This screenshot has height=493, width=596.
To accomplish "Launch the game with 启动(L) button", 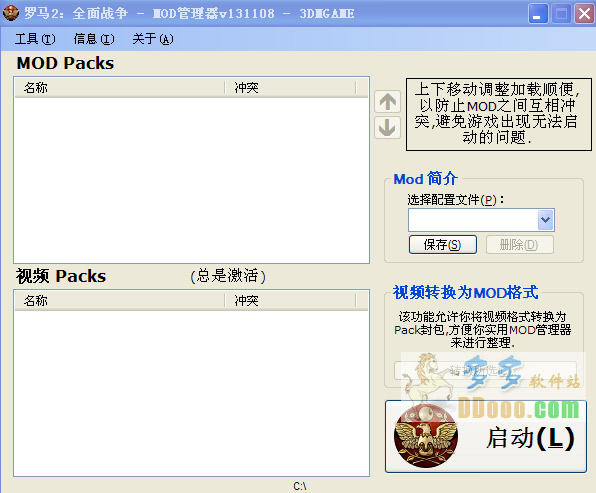I will click(x=486, y=436).
